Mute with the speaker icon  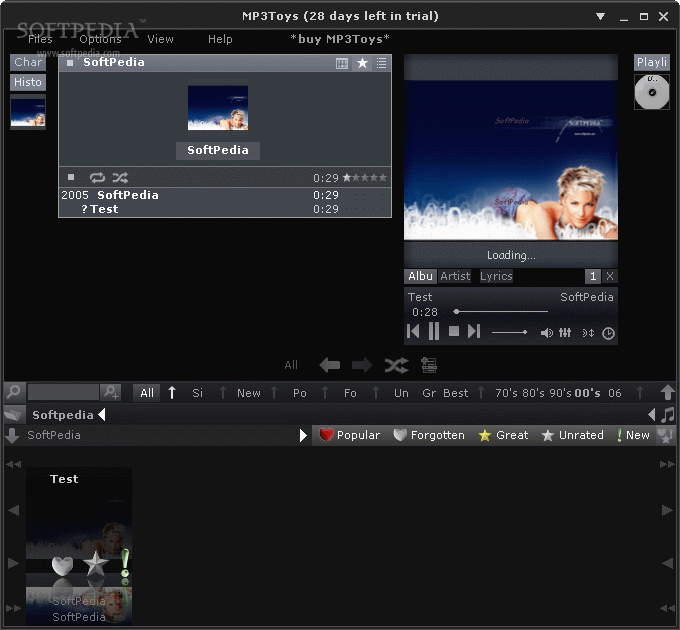(x=546, y=333)
